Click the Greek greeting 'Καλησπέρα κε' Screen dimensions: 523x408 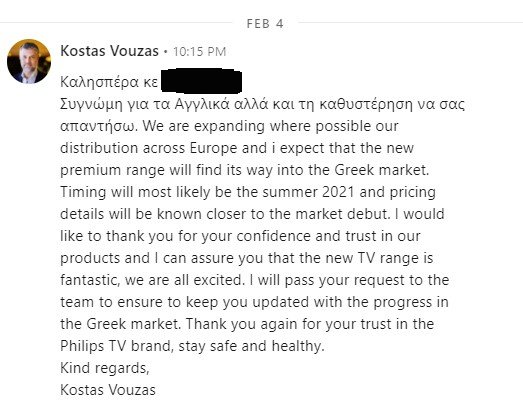pyautogui.click(x=109, y=82)
